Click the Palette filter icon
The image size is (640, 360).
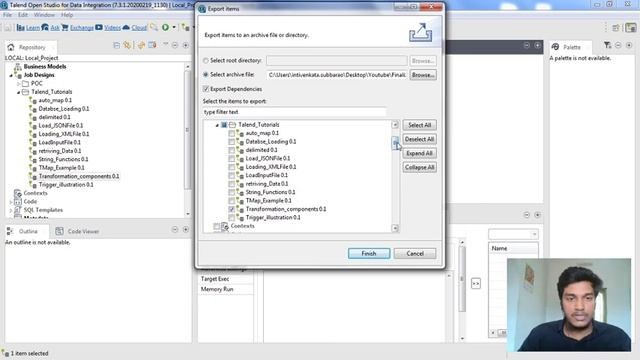[x=607, y=45]
